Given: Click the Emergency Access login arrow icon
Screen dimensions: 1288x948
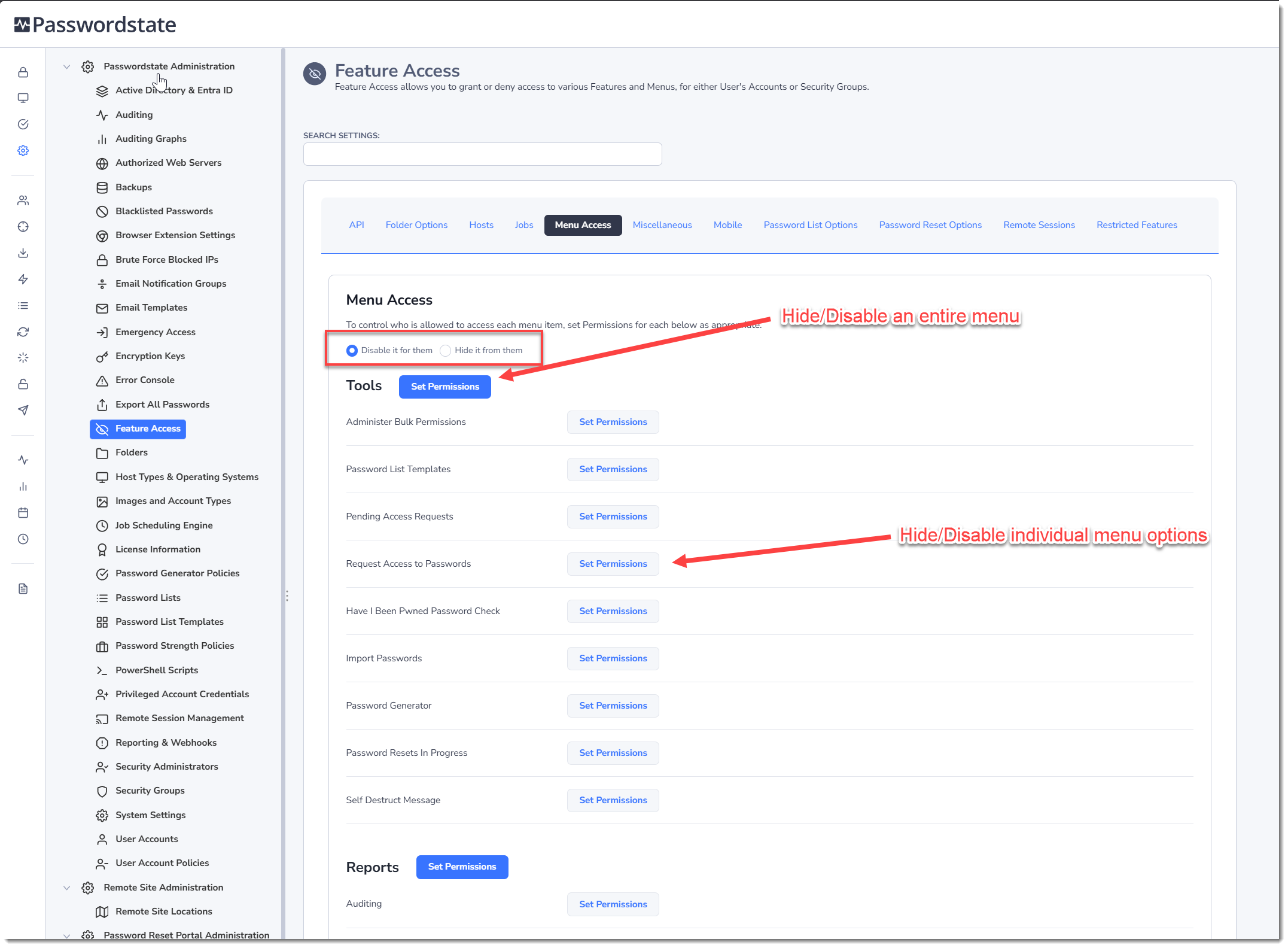Looking at the screenshot, I should click(102, 333).
